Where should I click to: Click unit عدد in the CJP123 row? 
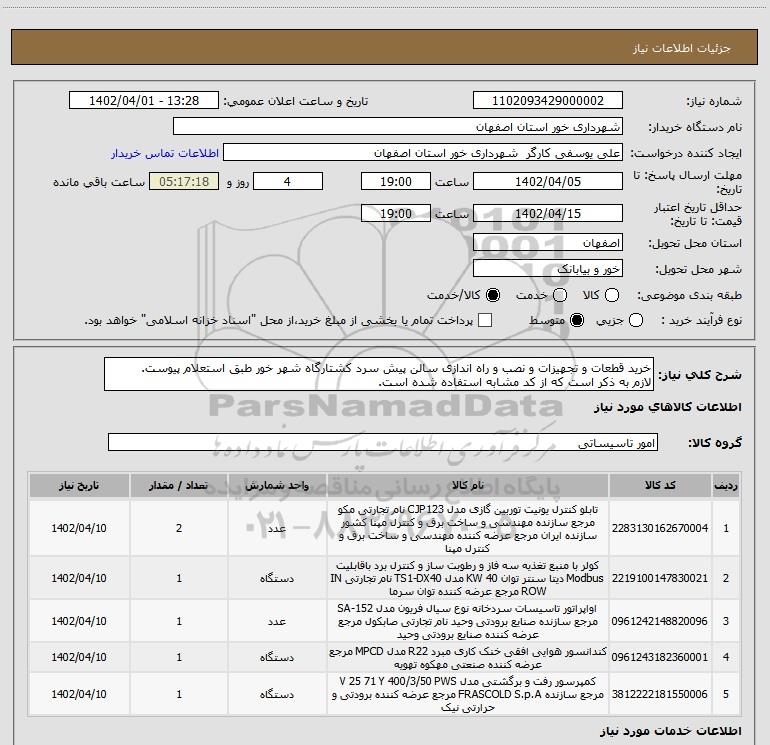coord(277,528)
